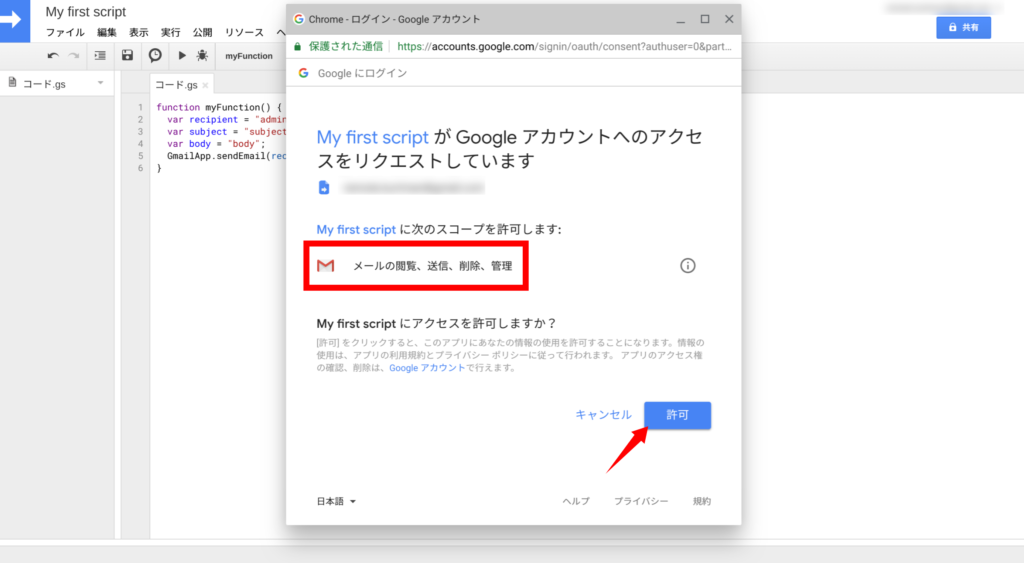
Task: Expand the コード.gs file dropdown arrow in sidebar
Action: click(x=100, y=84)
